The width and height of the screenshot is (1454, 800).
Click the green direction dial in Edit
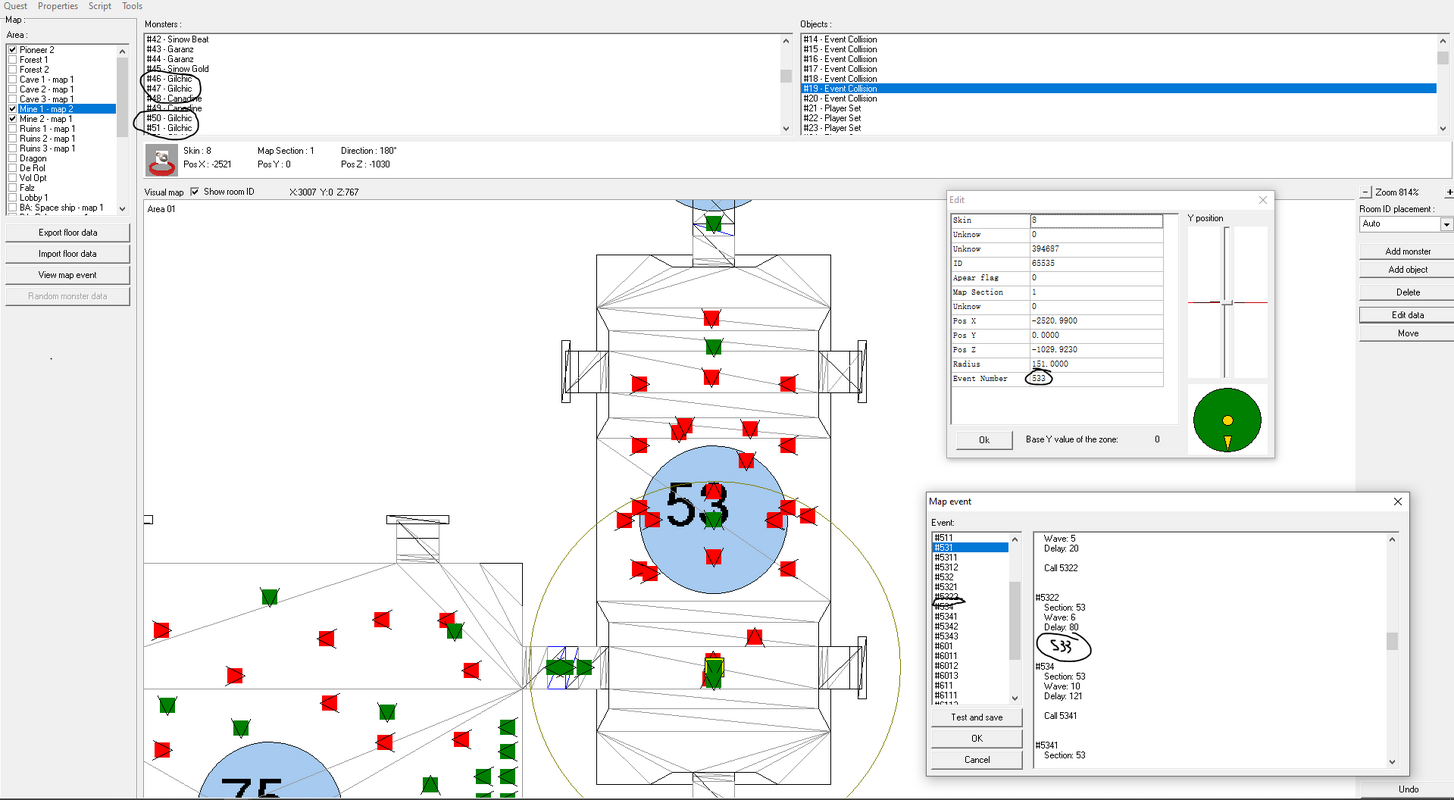[x=1227, y=421]
